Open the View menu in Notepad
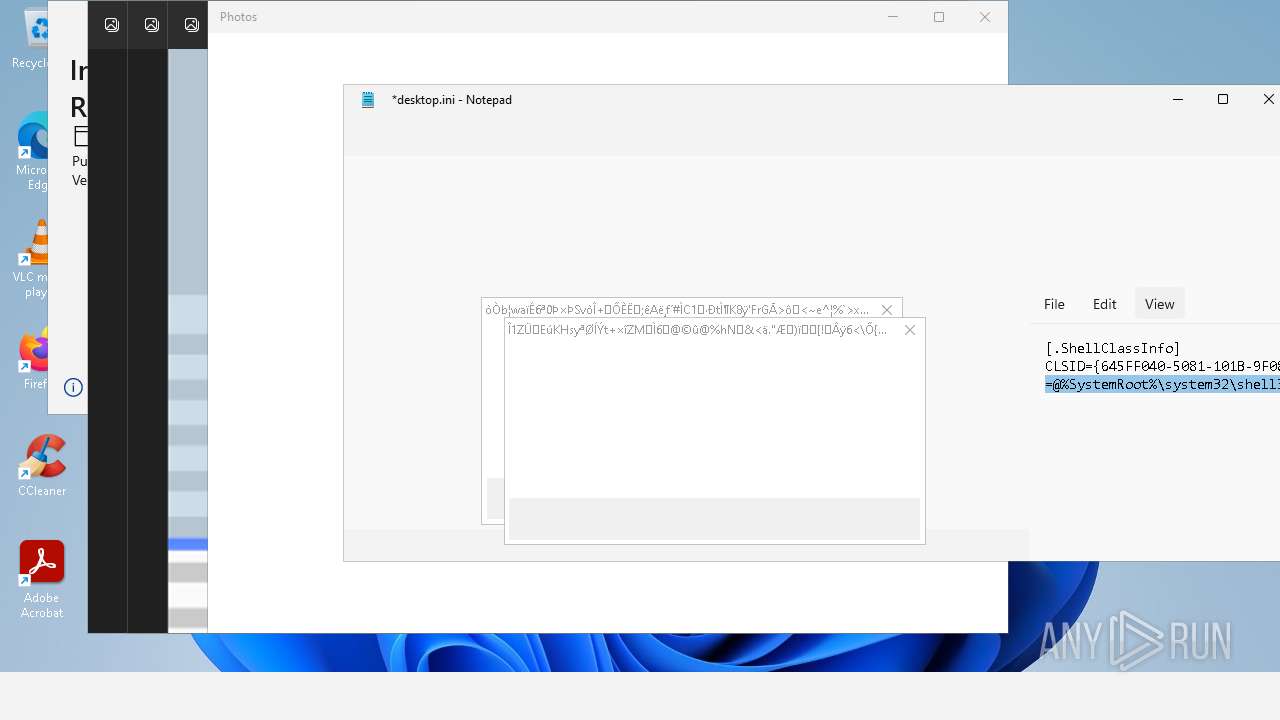Screen dimensions: 1280x720 click(1159, 304)
